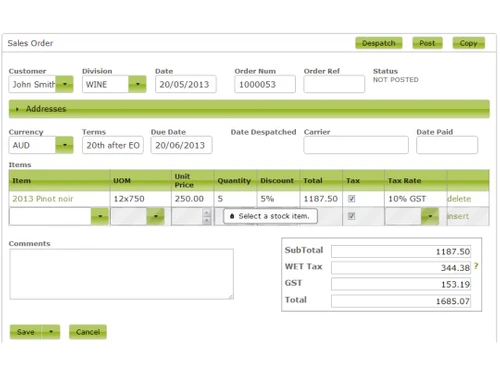The height and width of the screenshot is (375, 500).
Task: Click the 1187.50 row total cell
Action: 321,199
